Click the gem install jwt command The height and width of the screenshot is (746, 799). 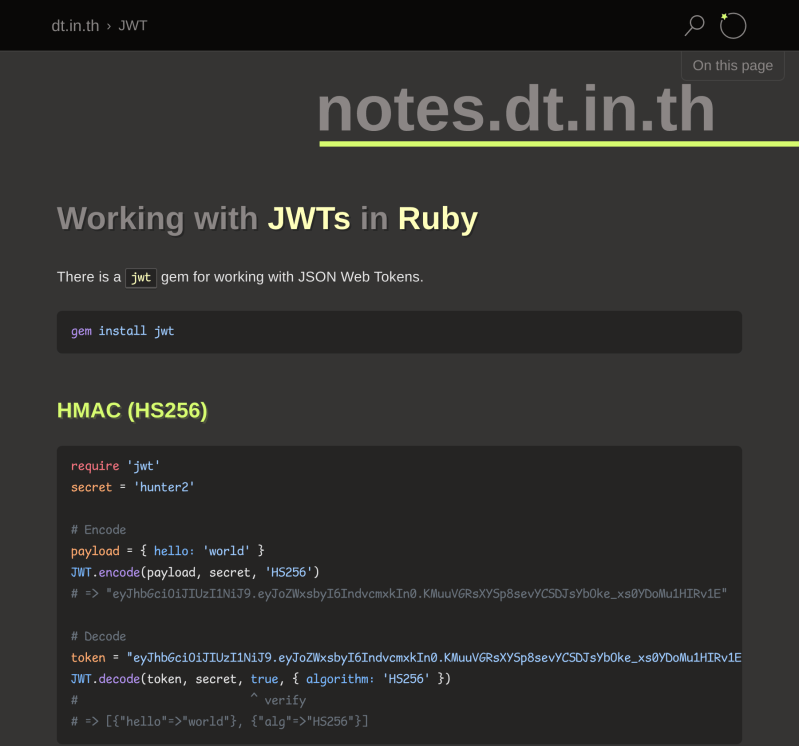tap(122, 331)
